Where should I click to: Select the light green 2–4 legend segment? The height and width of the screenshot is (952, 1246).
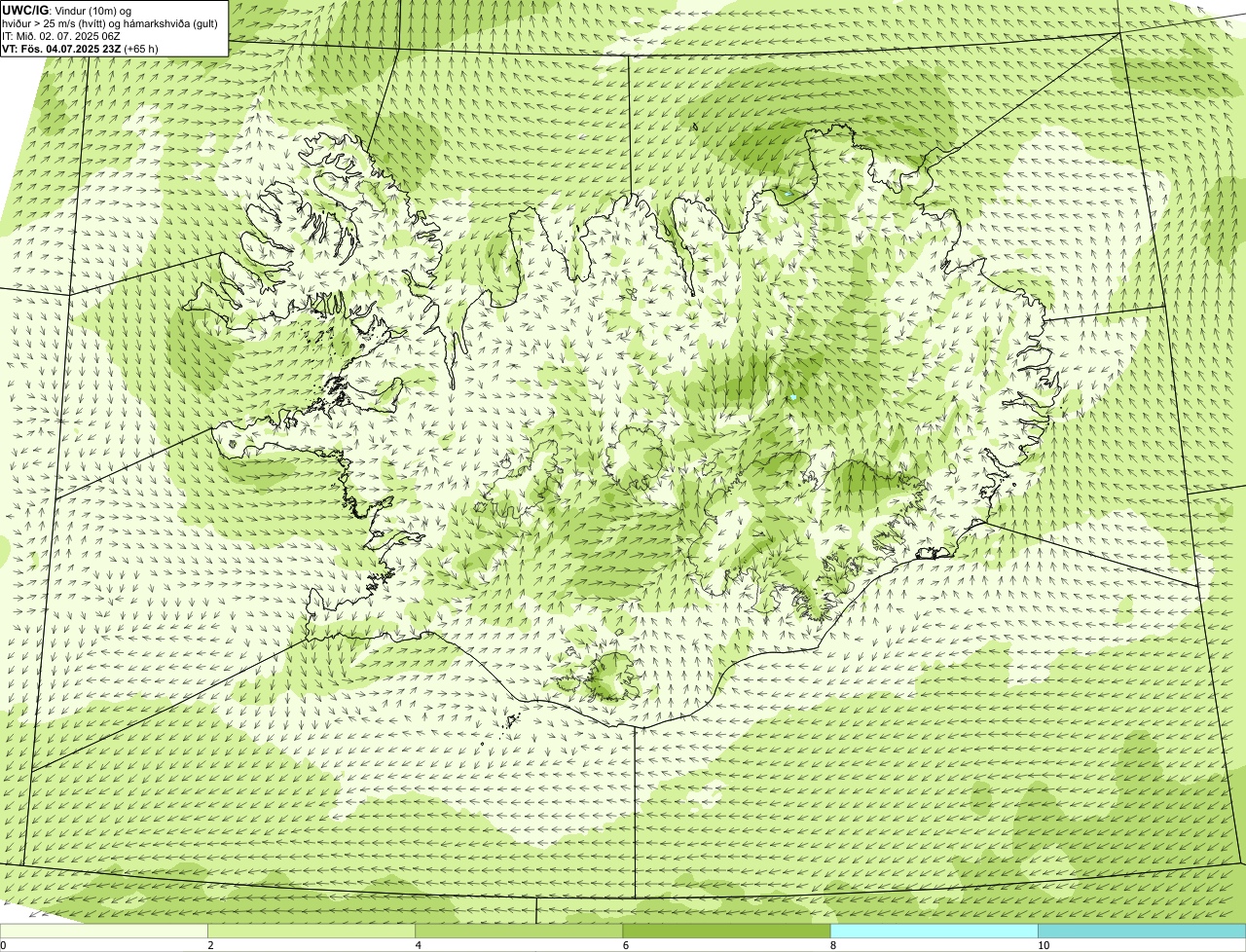311,931
